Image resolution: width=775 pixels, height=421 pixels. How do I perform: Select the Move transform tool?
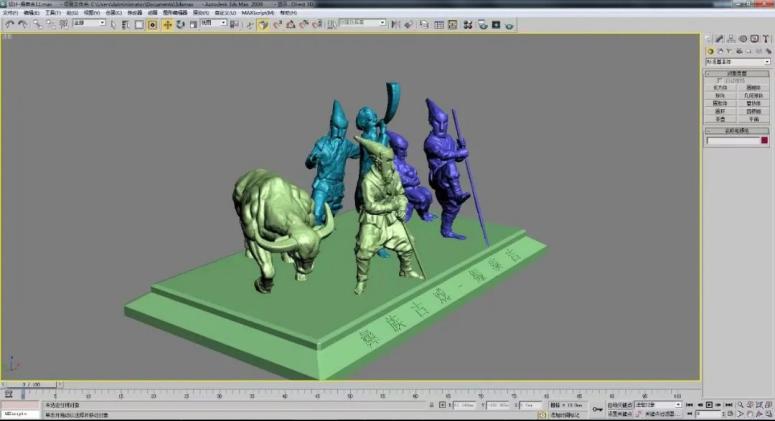[167, 23]
